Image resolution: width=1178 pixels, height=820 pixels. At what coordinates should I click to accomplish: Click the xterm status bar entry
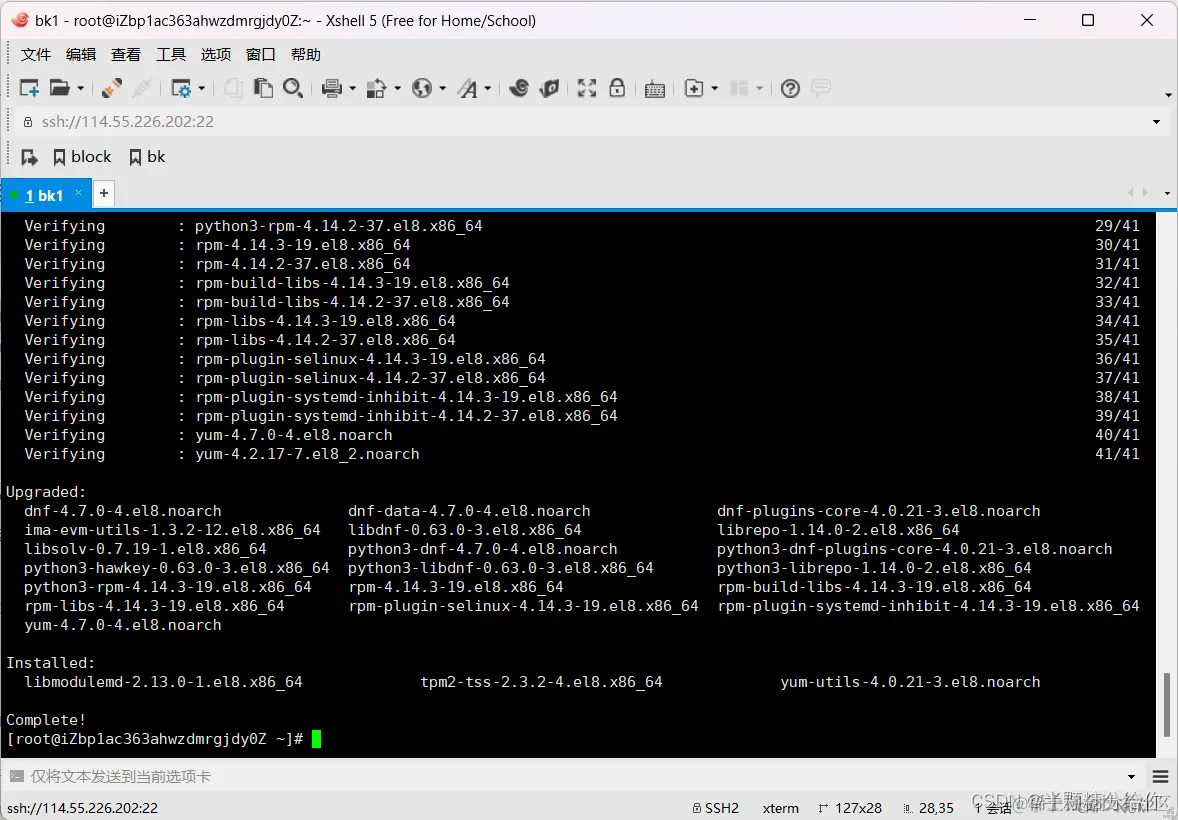[x=781, y=808]
